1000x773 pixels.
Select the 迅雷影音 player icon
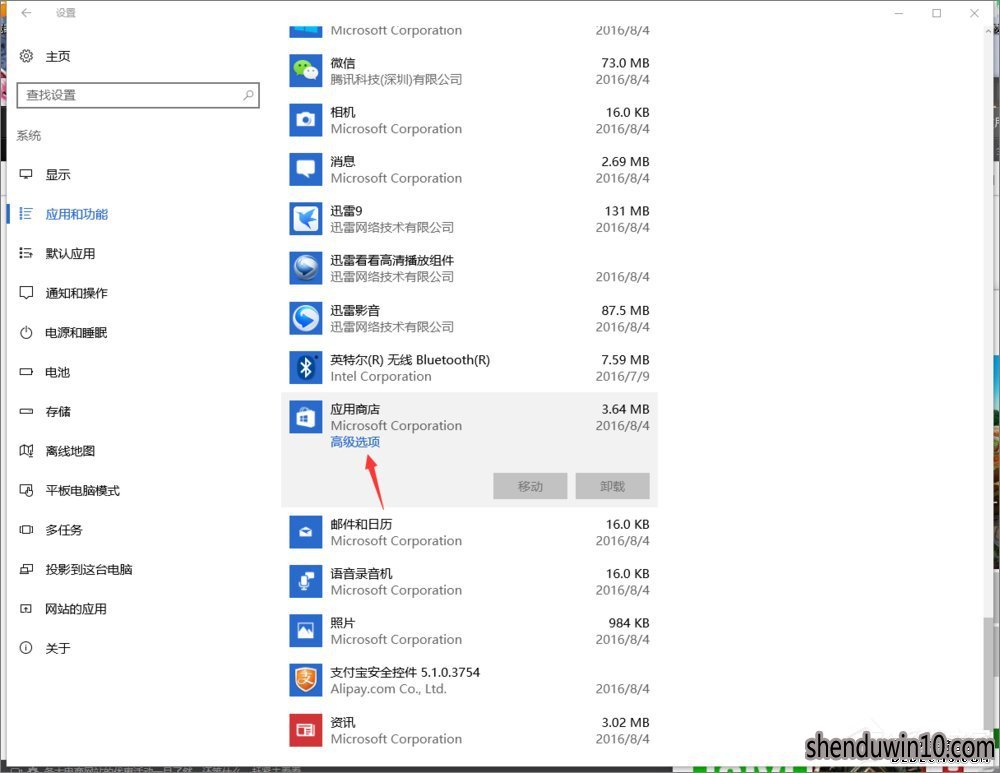pyautogui.click(x=305, y=318)
